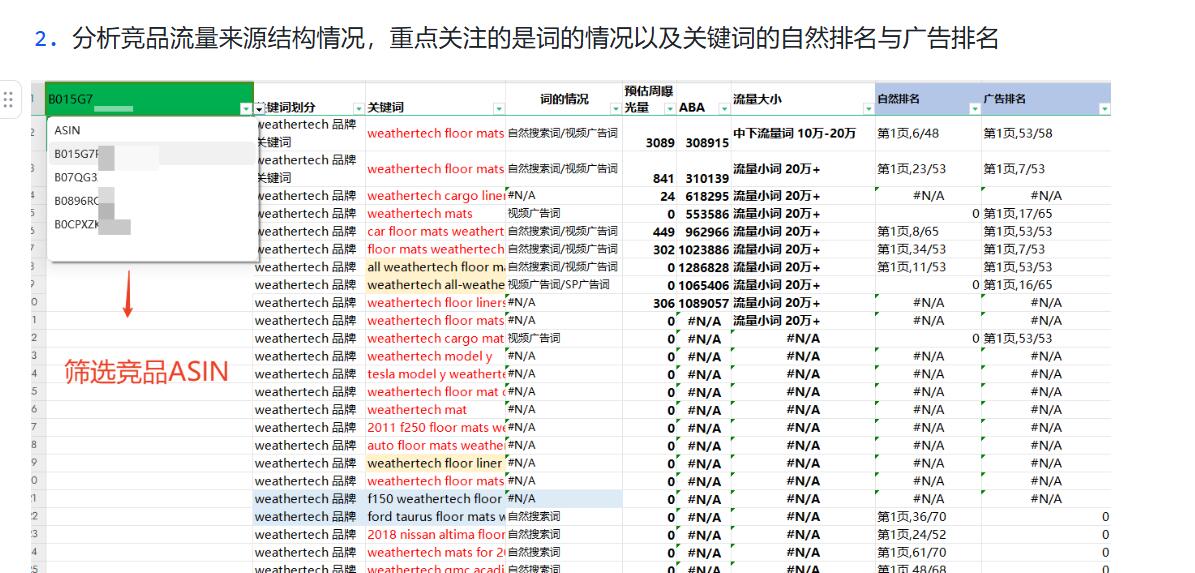Viewport: 1195px width, 573px height.
Task: Select keyword cell floor mats weathertech
Action: pos(436,249)
